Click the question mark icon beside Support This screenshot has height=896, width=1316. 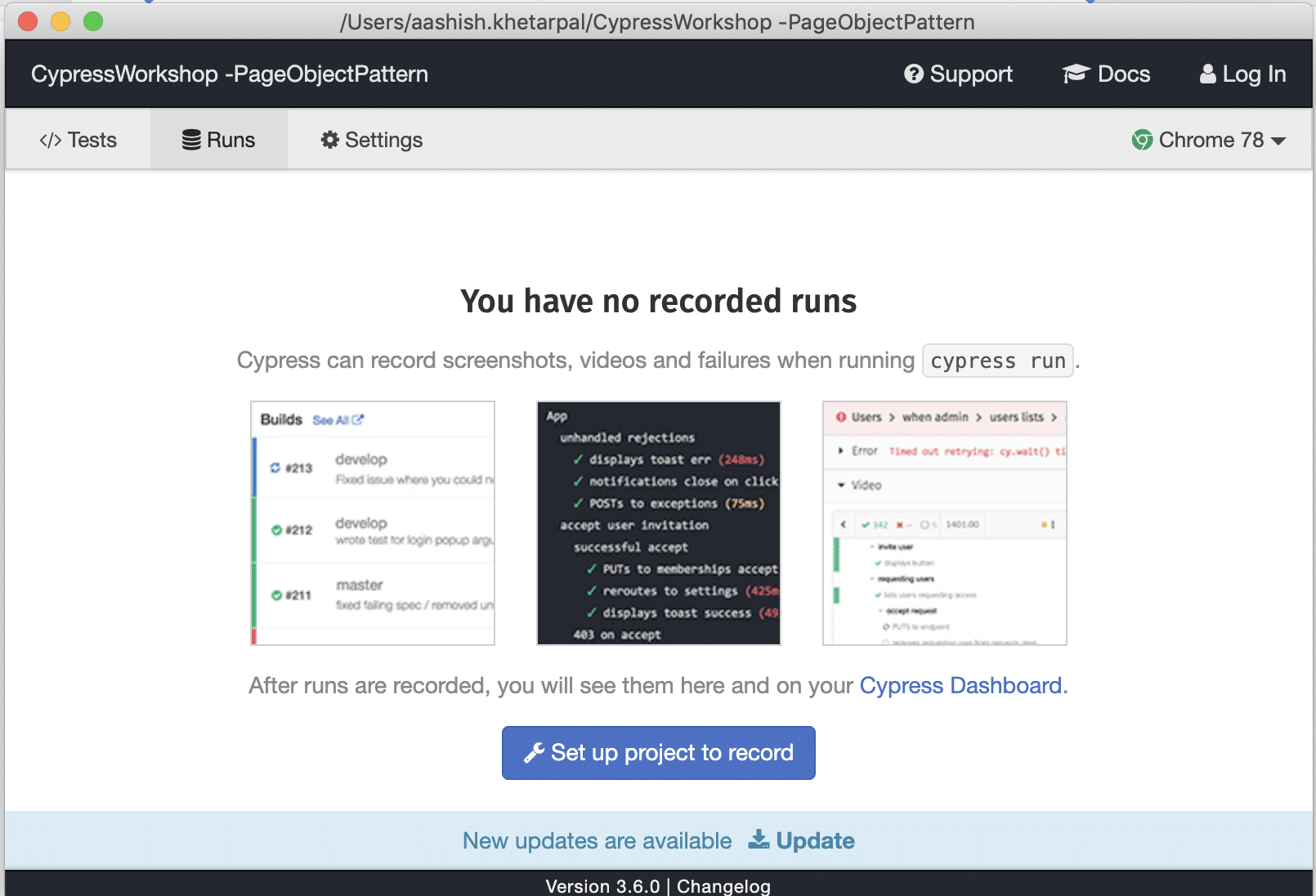click(x=913, y=74)
